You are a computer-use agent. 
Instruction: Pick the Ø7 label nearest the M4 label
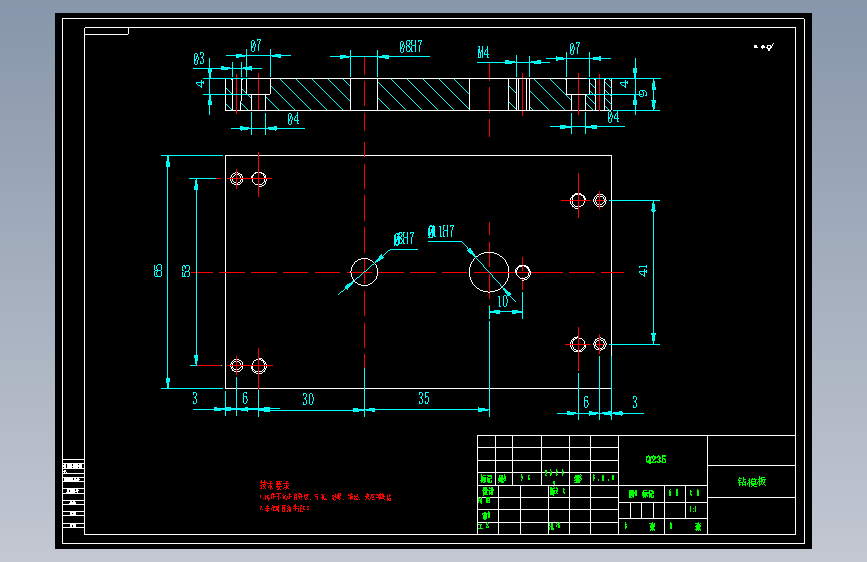pos(574,49)
